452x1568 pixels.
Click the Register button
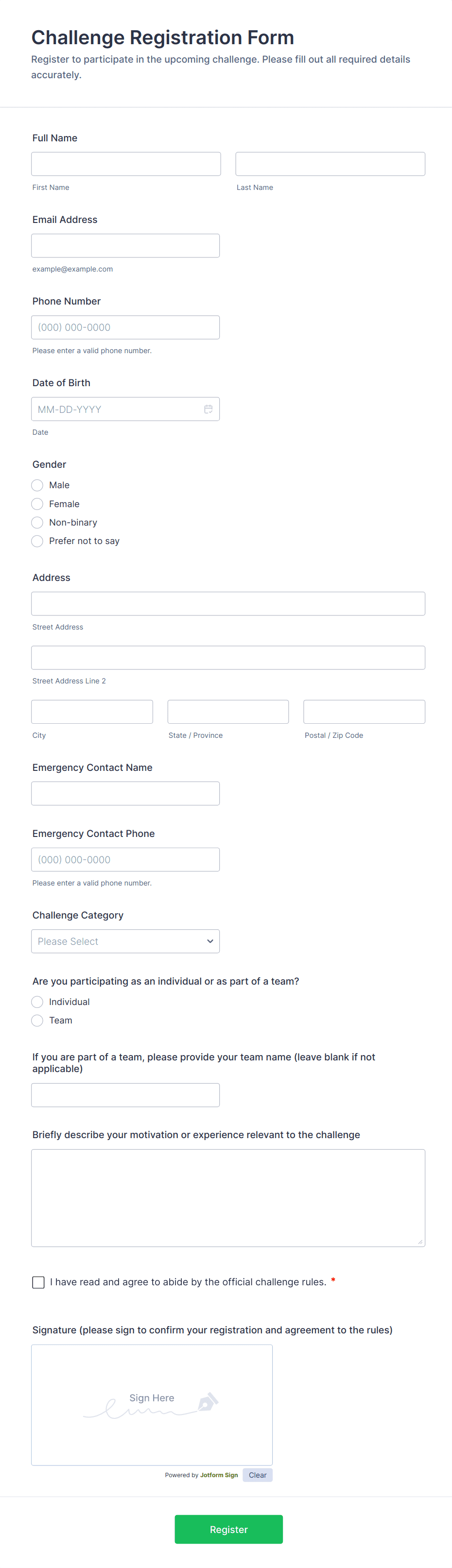[x=228, y=1529]
